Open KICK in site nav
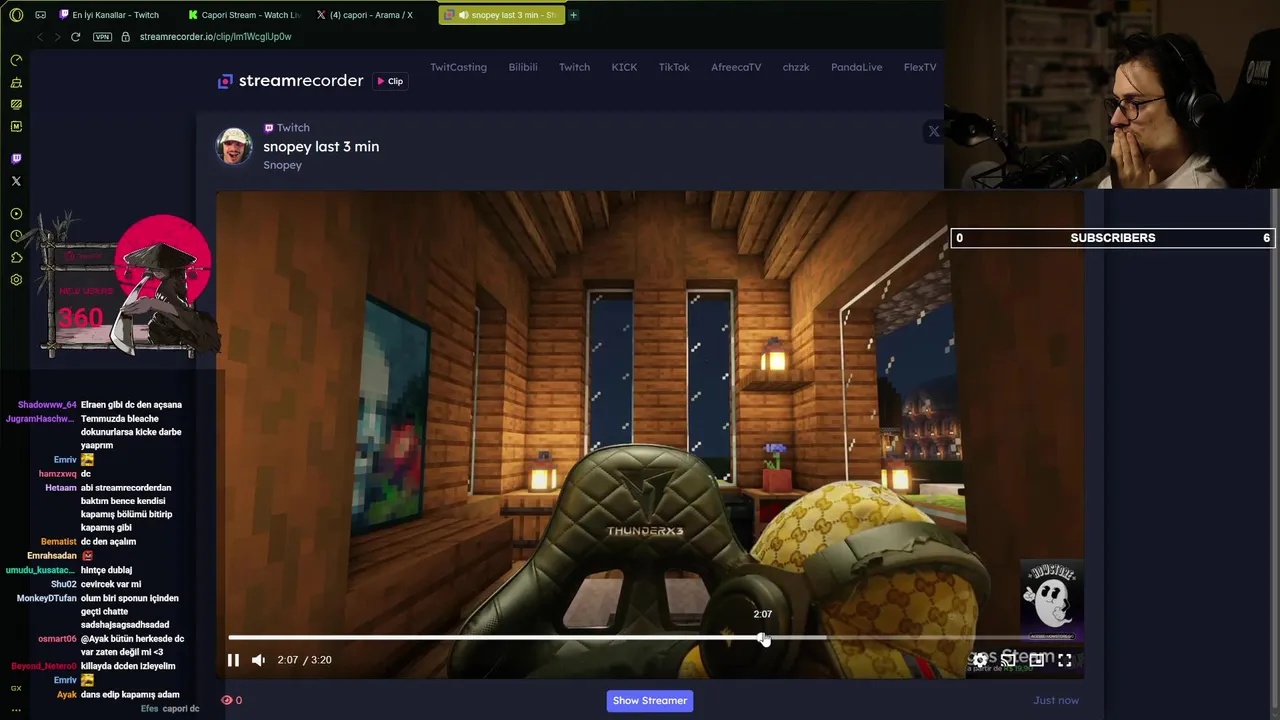1280x720 pixels. click(624, 67)
